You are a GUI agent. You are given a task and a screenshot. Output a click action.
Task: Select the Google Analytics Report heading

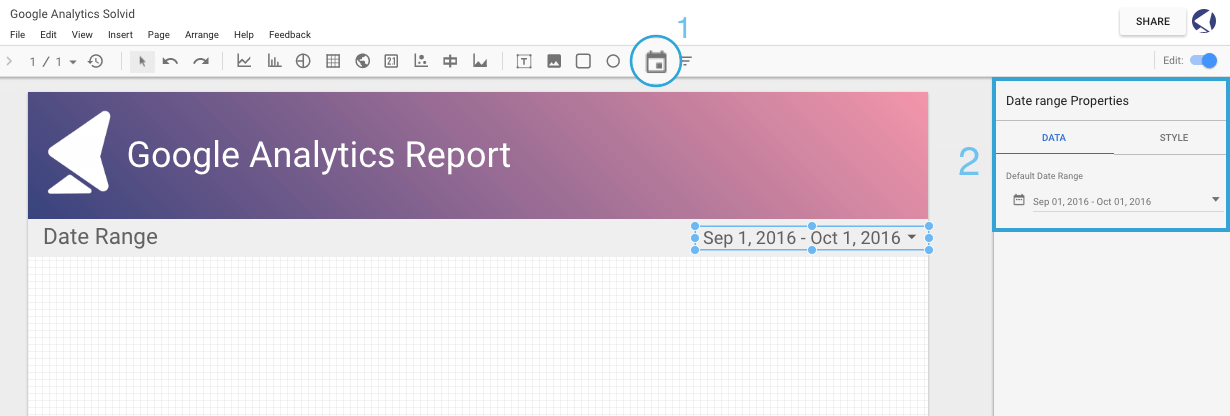pos(319,155)
